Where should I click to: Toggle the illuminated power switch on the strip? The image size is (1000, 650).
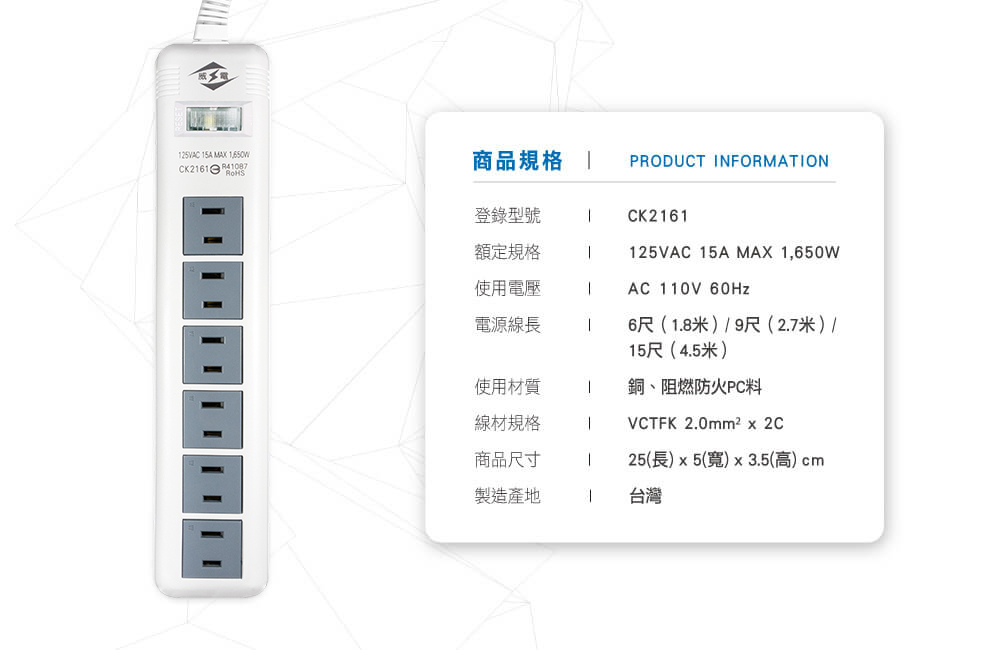coord(211,118)
